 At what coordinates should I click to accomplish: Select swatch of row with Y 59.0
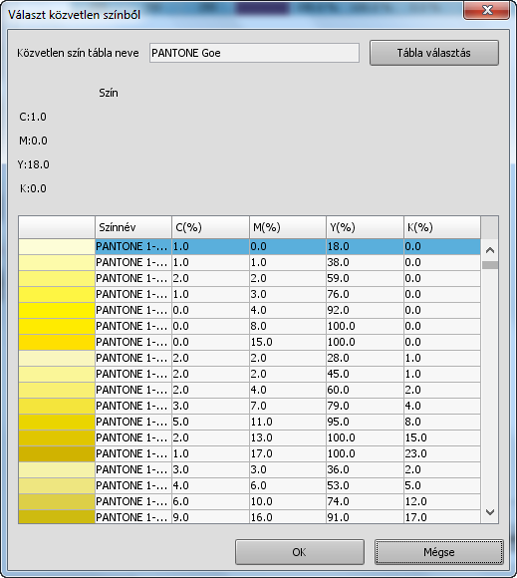57,278
